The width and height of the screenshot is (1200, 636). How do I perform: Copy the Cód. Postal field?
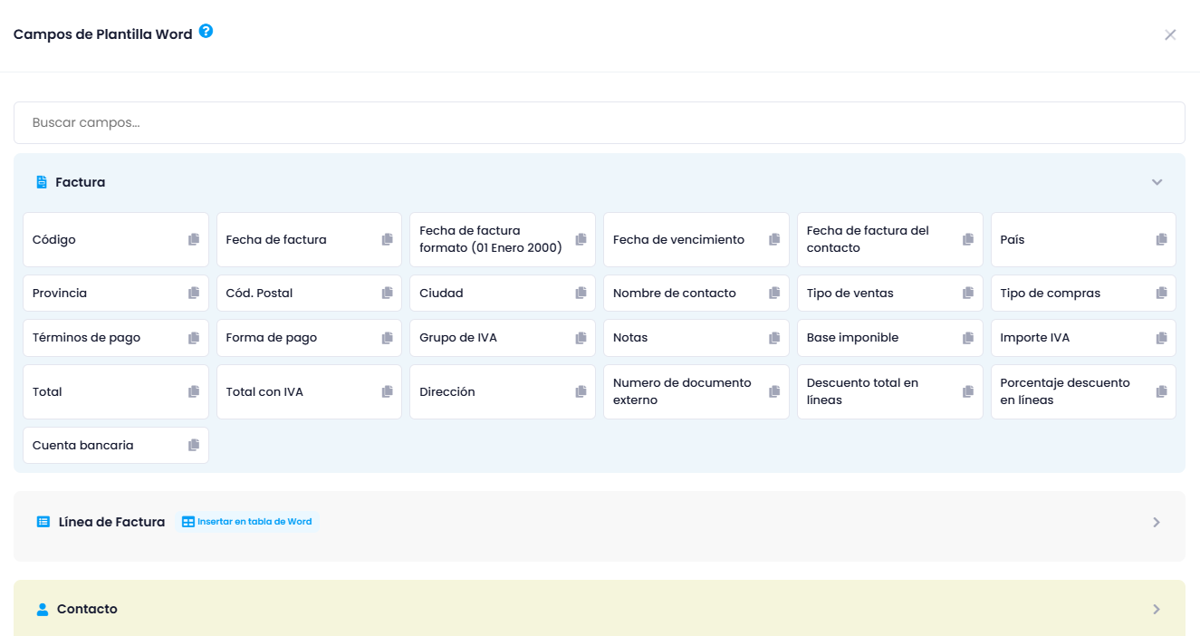pyautogui.click(x=387, y=293)
